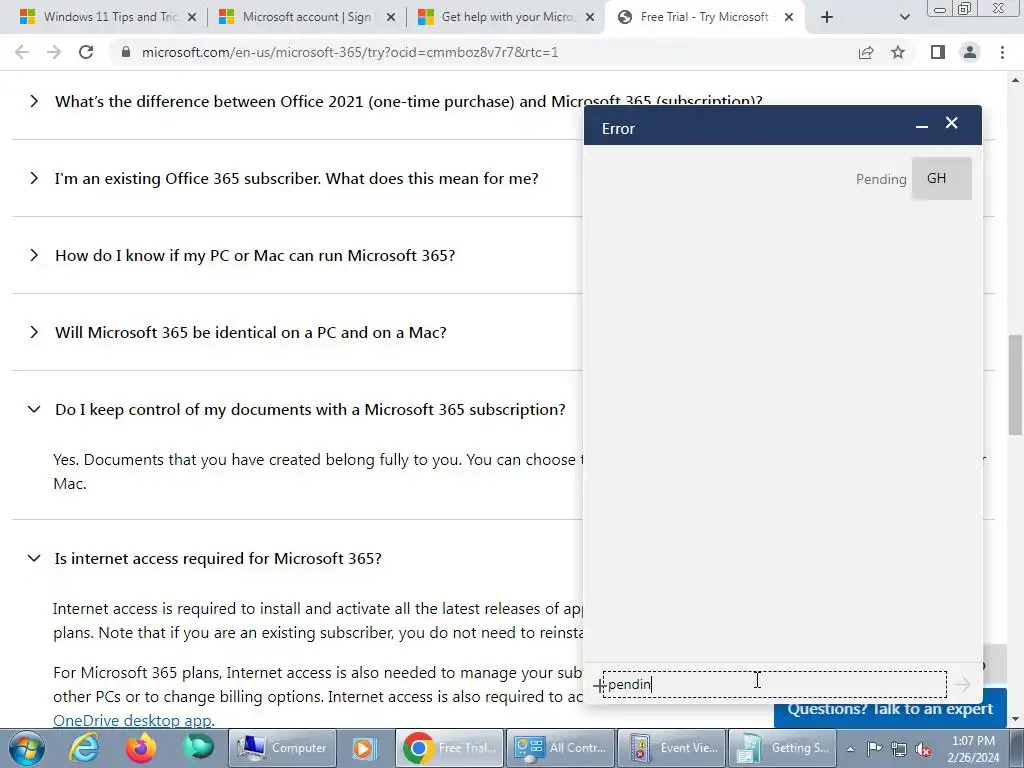The image size is (1024, 768).
Task: Click the scrollbar up arrow
Action: (x=1015, y=80)
